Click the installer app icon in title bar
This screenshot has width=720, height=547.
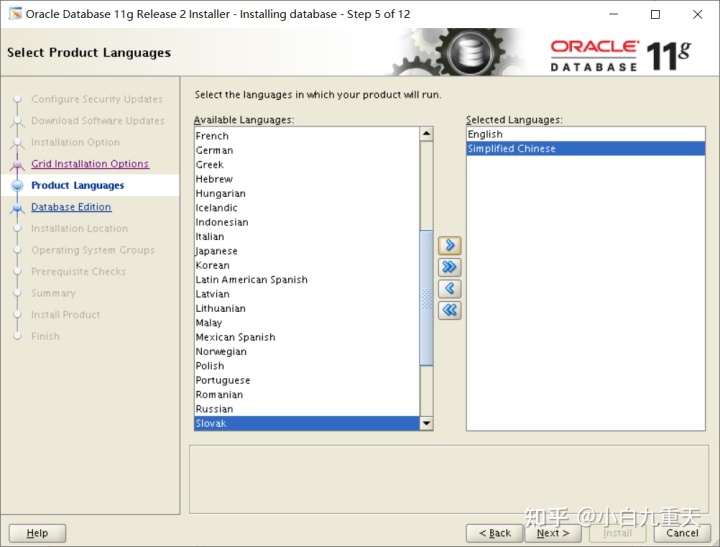click(15, 14)
